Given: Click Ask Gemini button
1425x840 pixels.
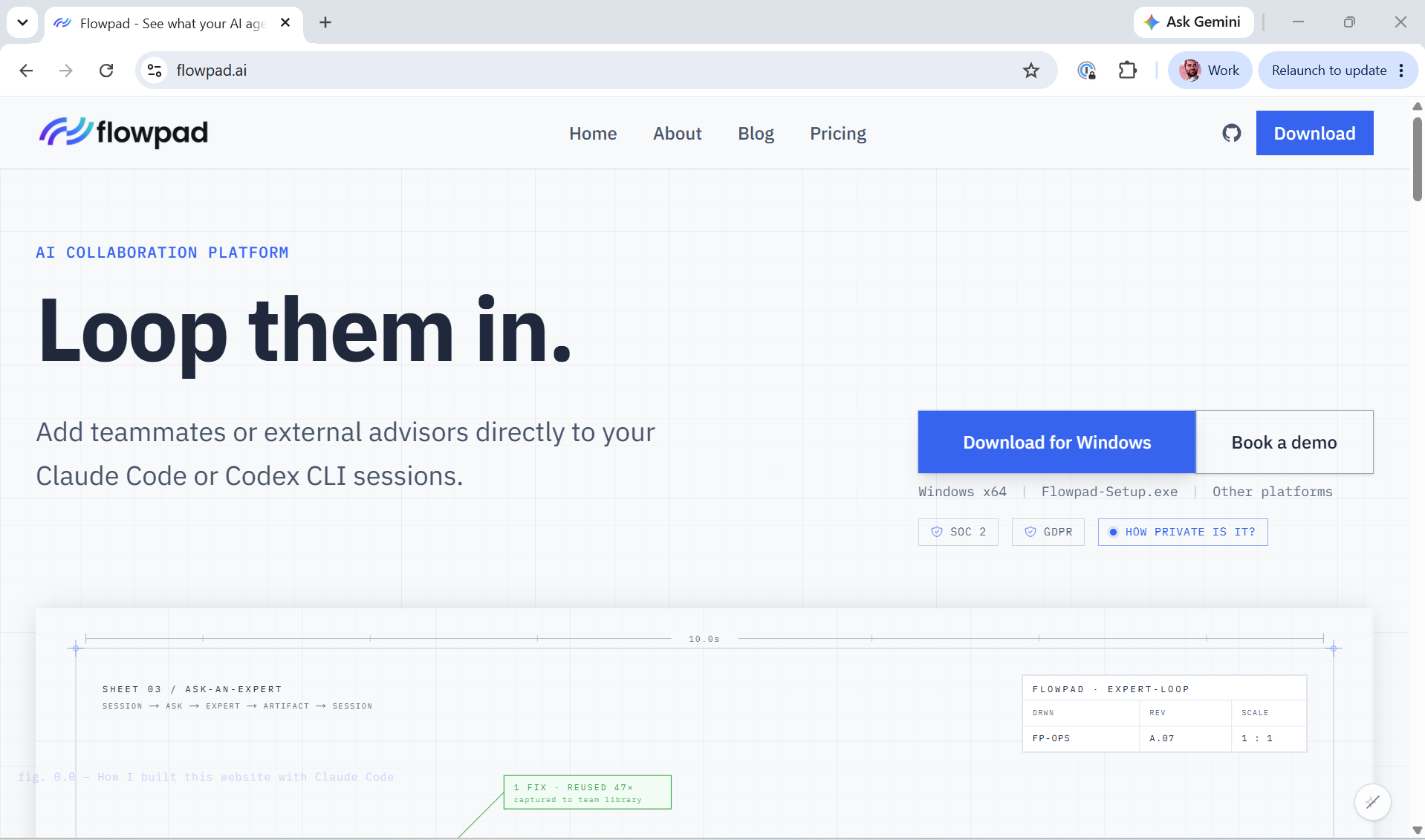Looking at the screenshot, I should click(1193, 22).
